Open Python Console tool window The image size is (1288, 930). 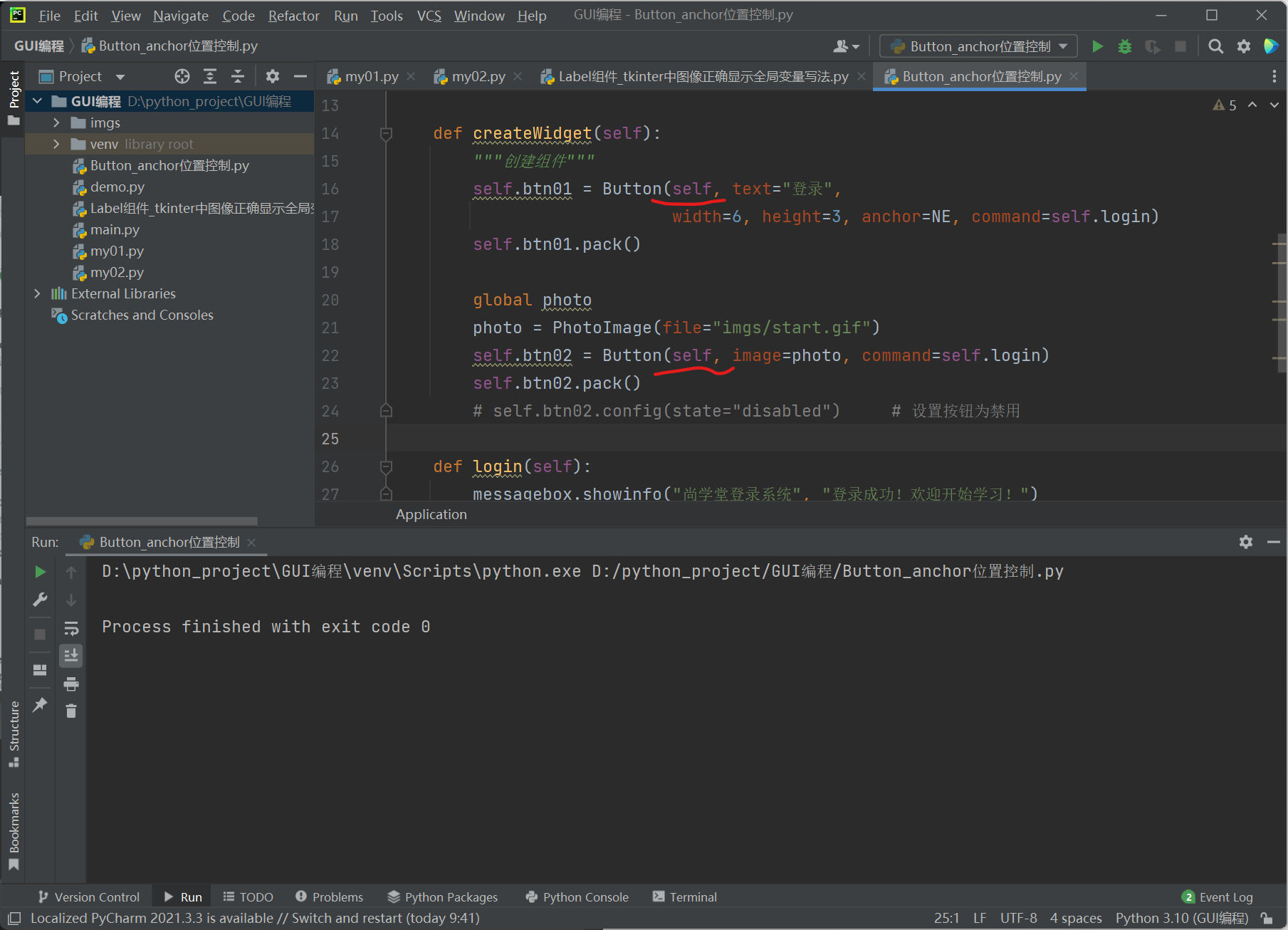[x=577, y=897]
